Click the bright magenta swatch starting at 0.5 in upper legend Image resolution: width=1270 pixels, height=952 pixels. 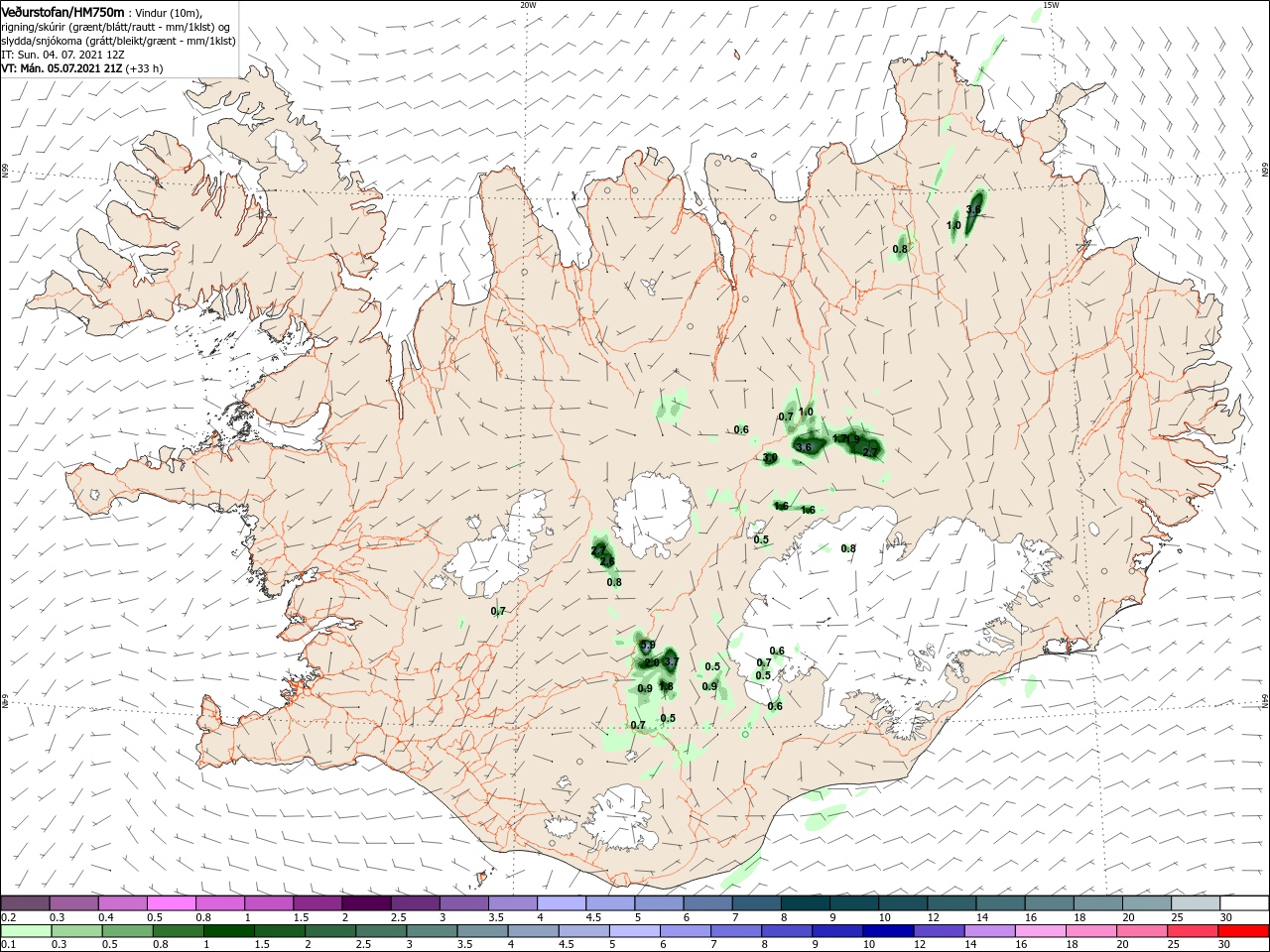(171, 903)
